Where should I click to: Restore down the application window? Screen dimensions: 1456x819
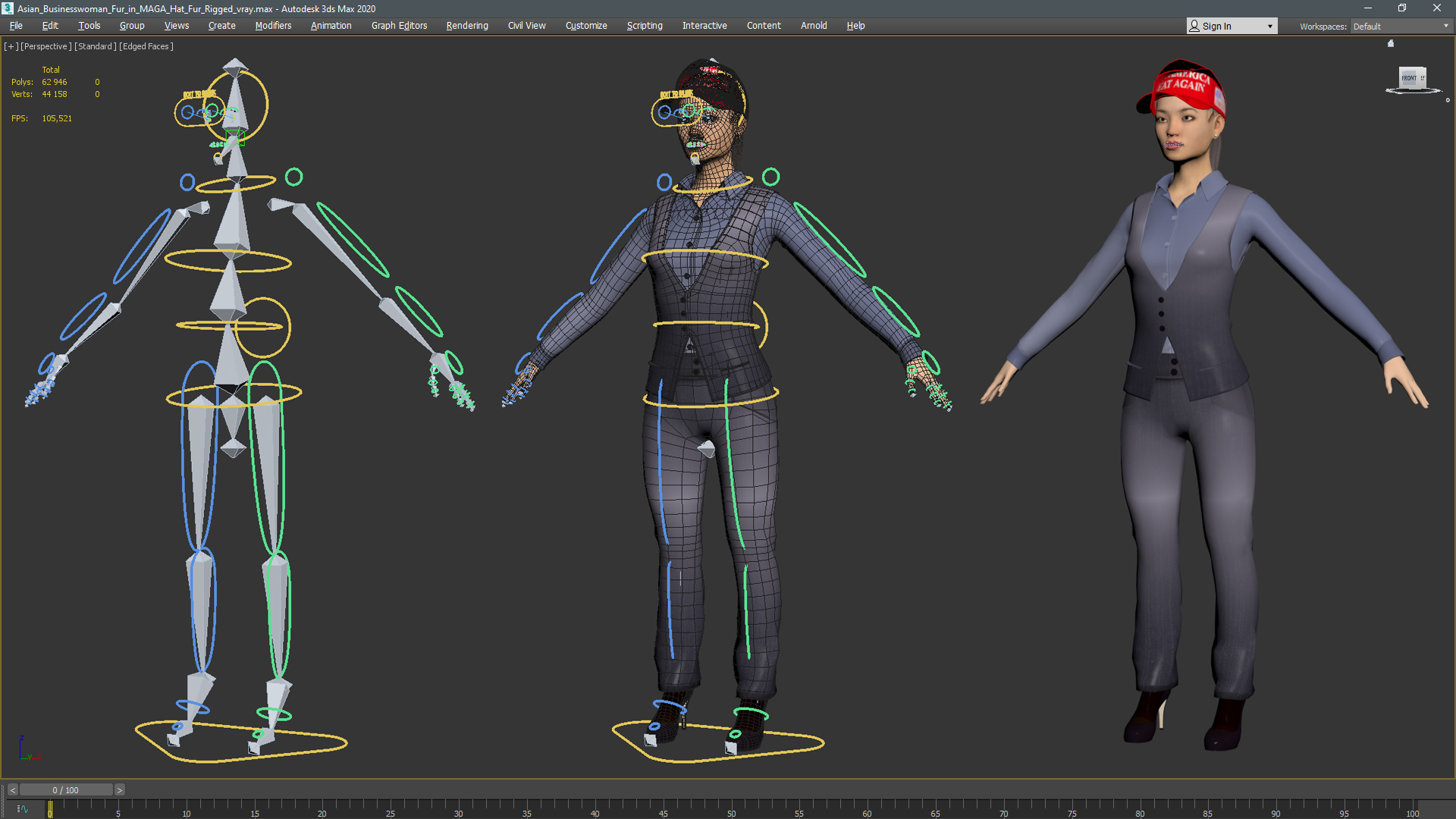coord(1402,8)
